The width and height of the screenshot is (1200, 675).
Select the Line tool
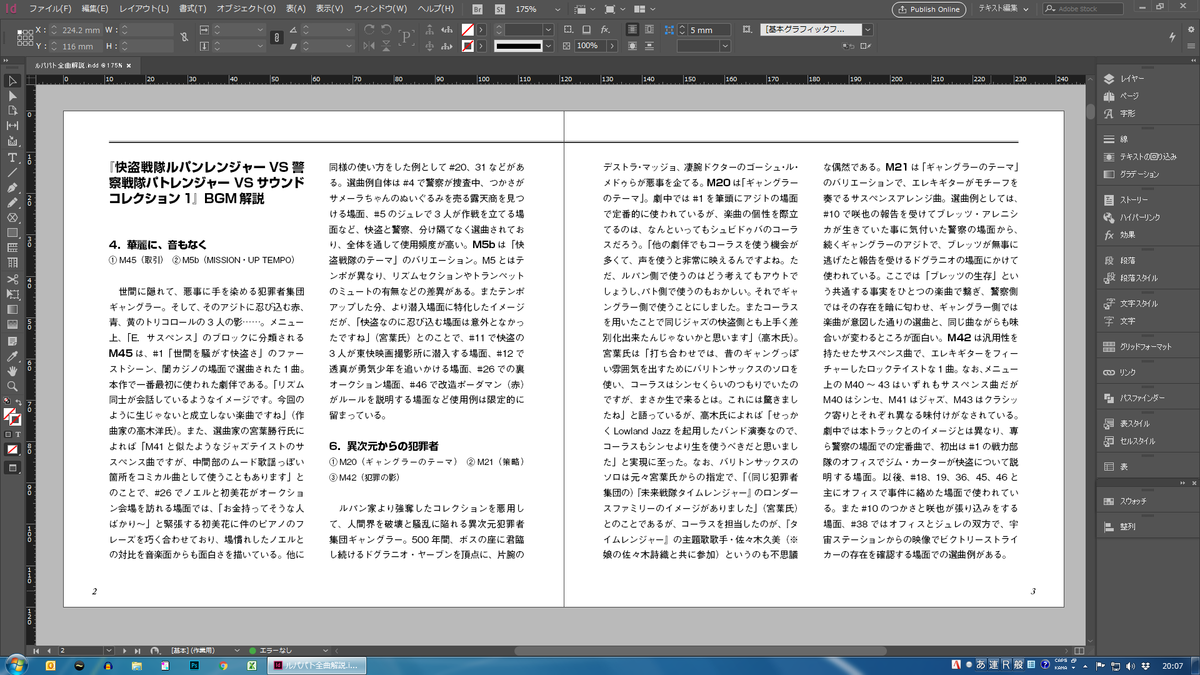pyautogui.click(x=13, y=172)
